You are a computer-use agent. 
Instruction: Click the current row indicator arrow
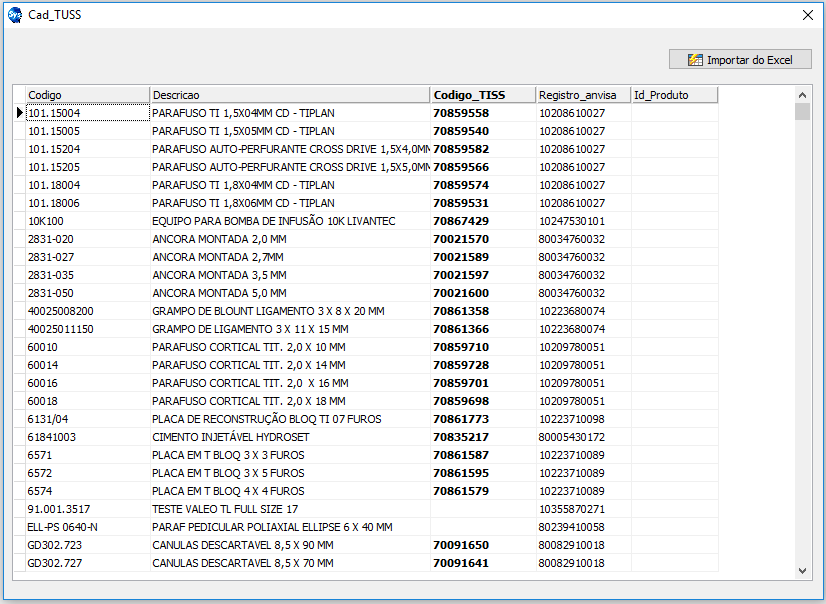[x=19, y=113]
